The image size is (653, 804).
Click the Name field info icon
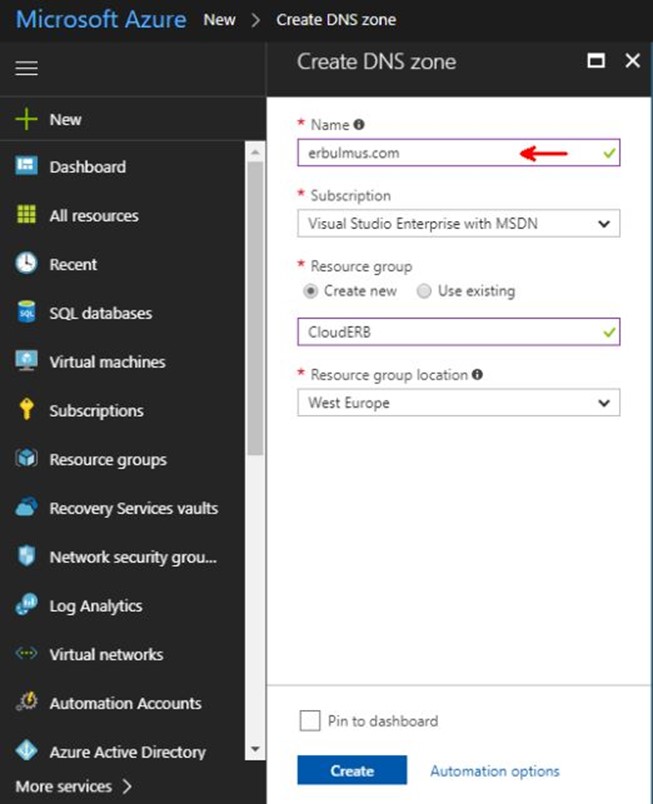point(359,125)
